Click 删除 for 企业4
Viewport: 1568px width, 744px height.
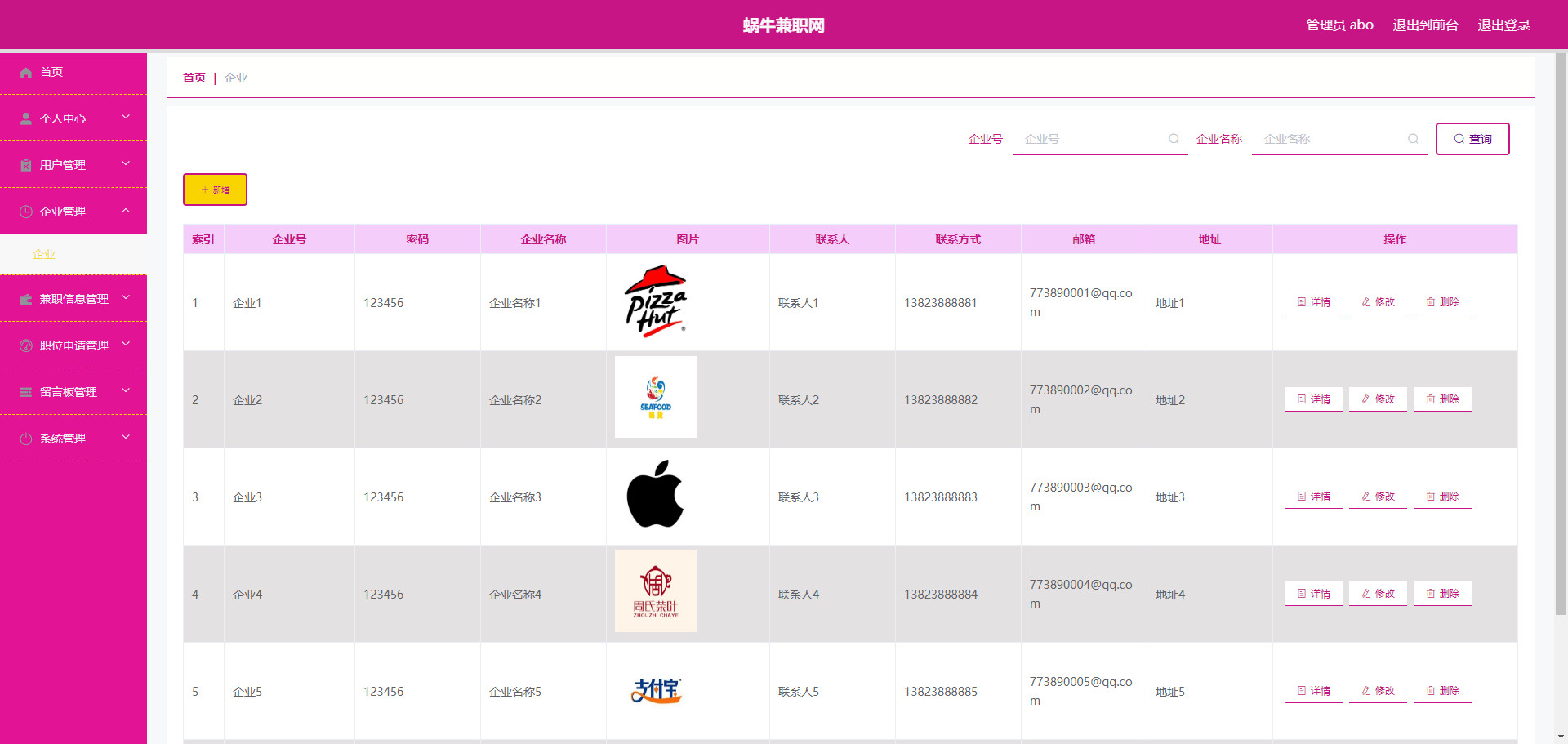1442,594
